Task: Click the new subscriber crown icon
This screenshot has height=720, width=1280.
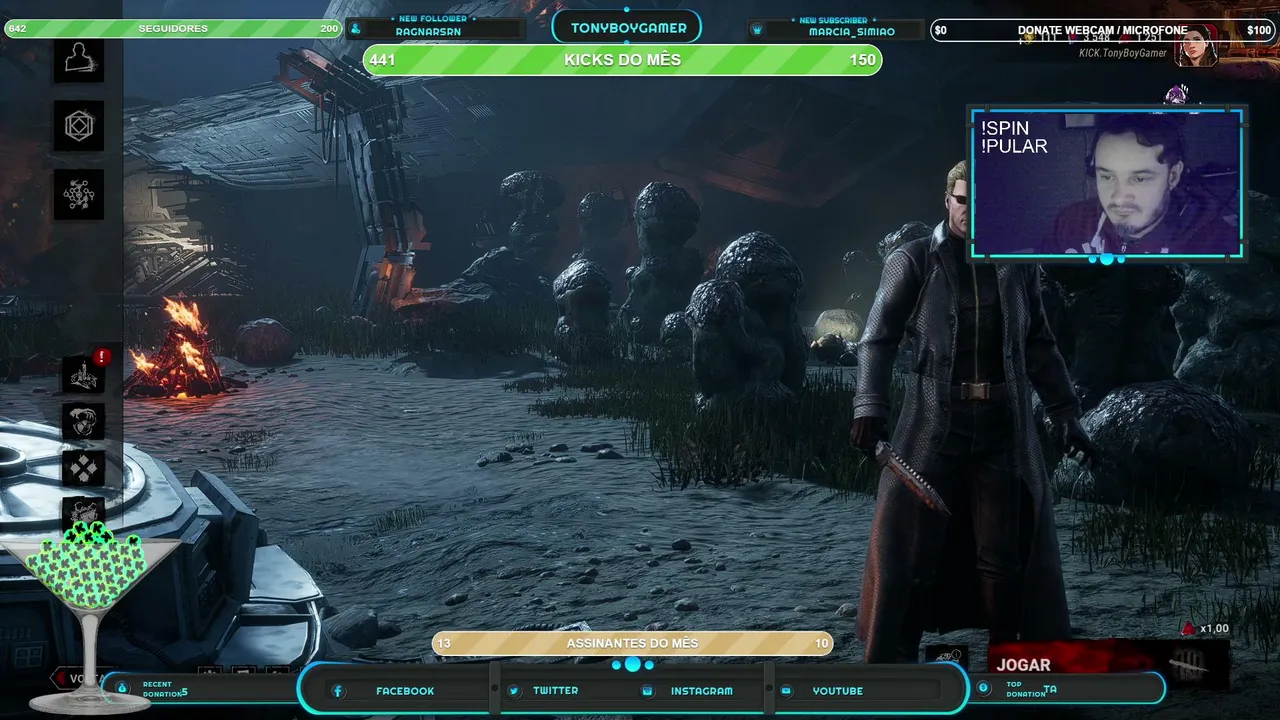Action: (757, 29)
